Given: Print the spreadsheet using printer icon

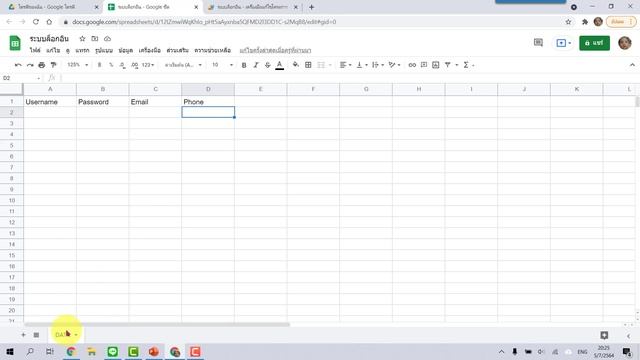Looking at the screenshot, I should 42,65.
